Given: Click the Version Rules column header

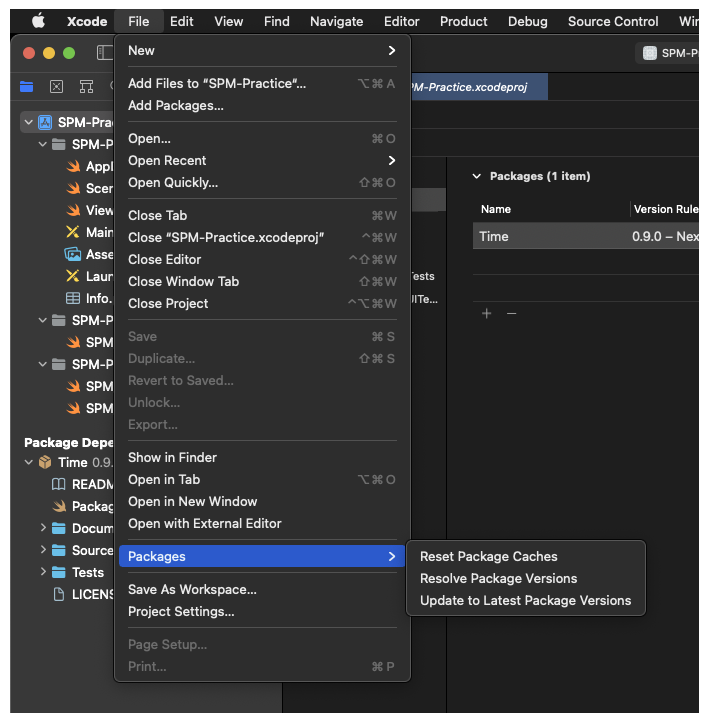Looking at the screenshot, I should (x=666, y=209).
